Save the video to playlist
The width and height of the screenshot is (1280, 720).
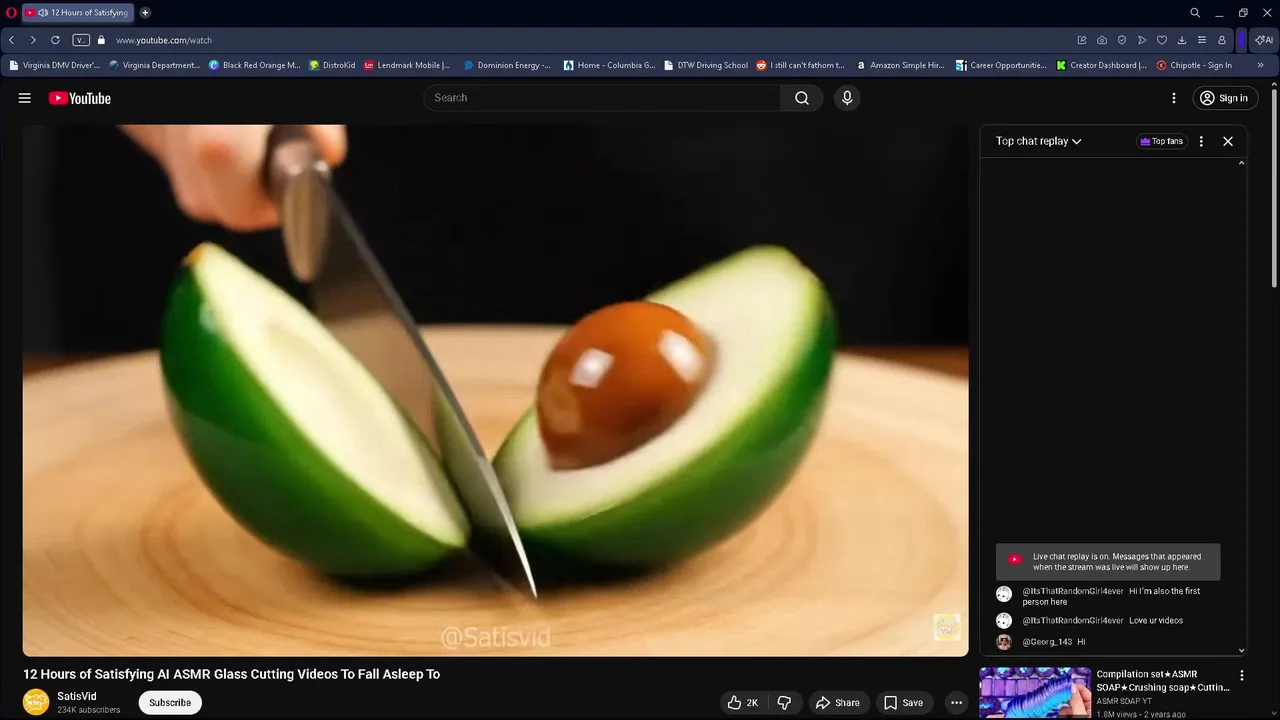click(x=903, y=703)
